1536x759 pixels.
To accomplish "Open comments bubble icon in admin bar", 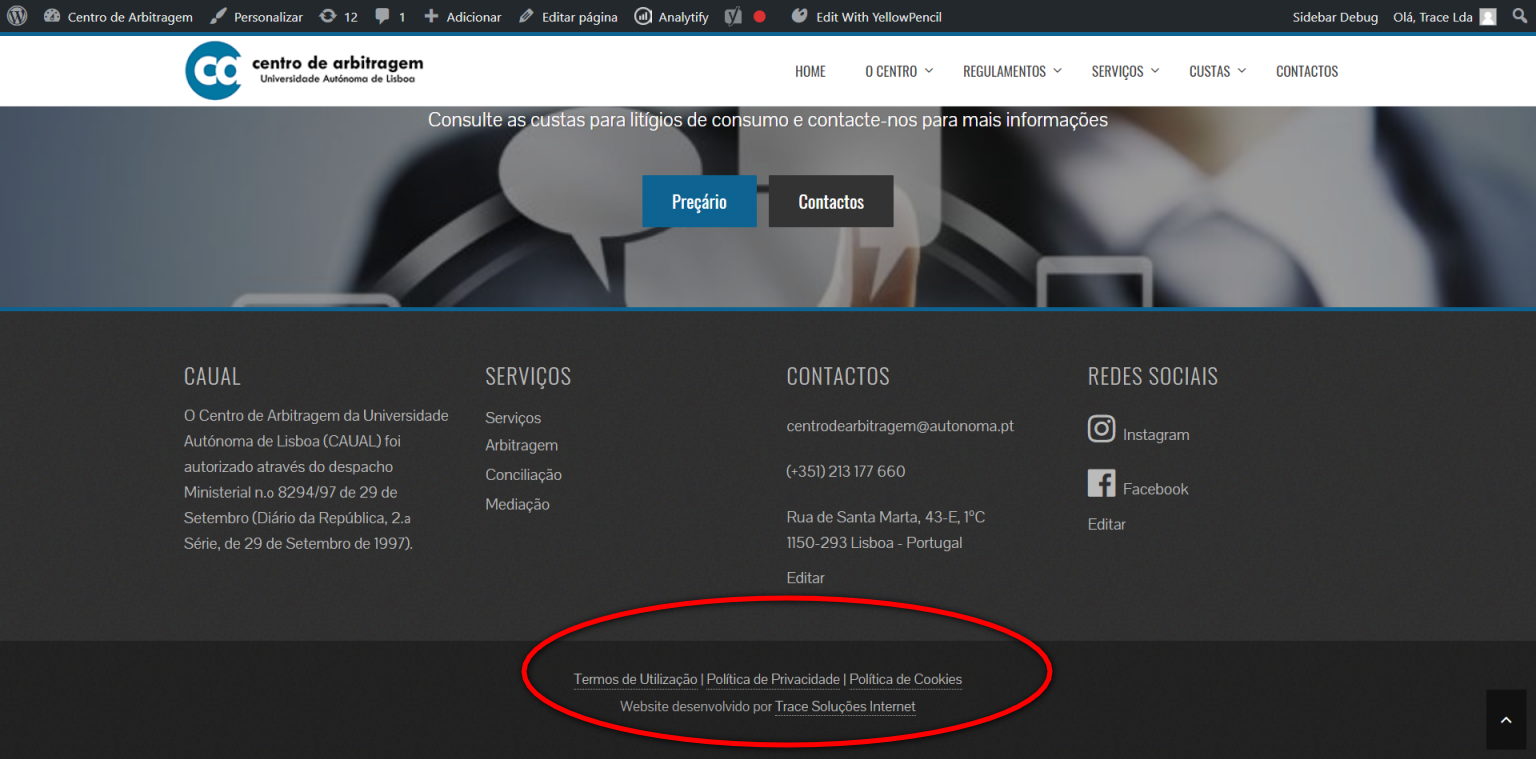I will coord(390,17).
